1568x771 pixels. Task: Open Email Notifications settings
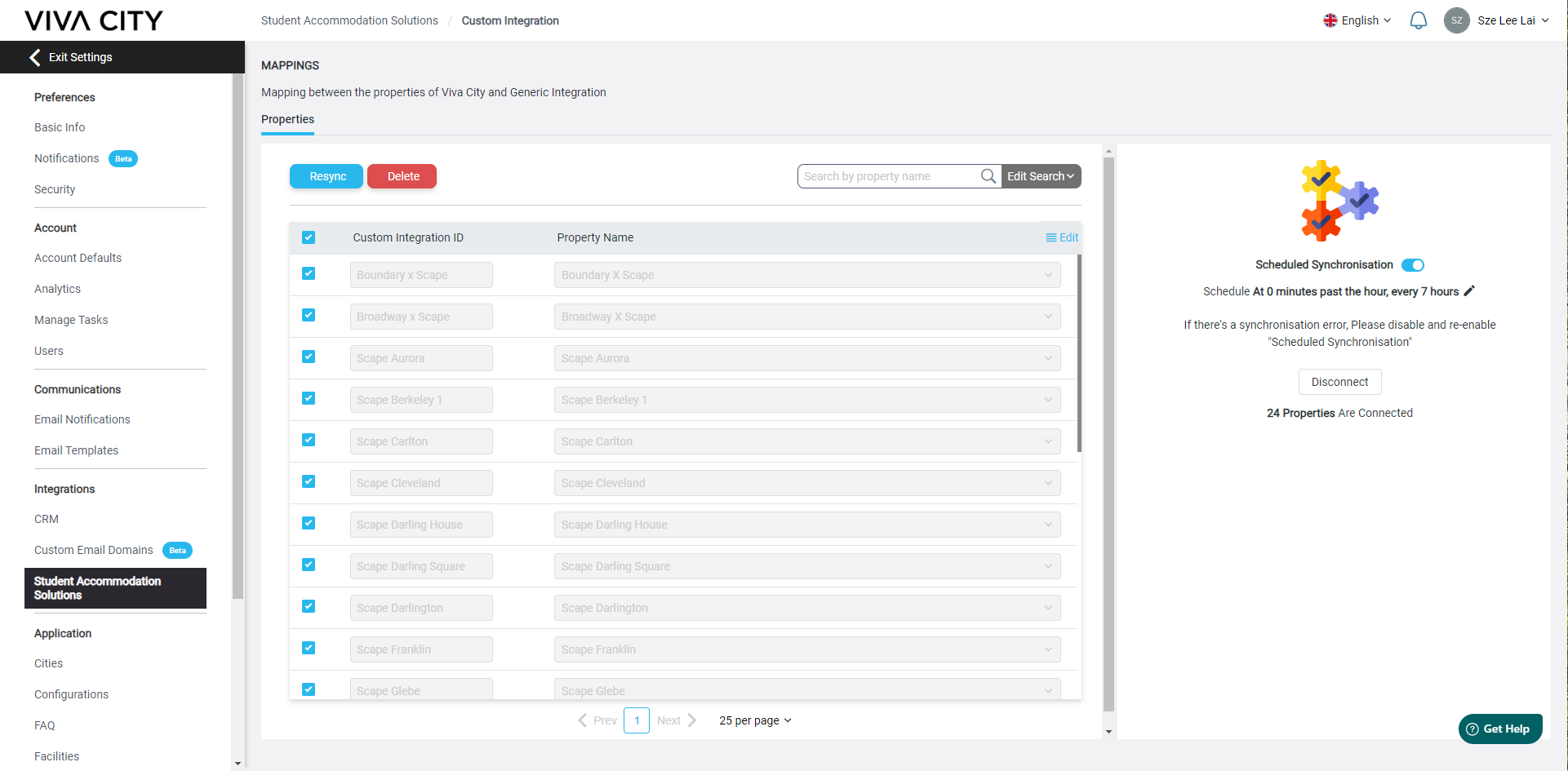tap(82, 419)
